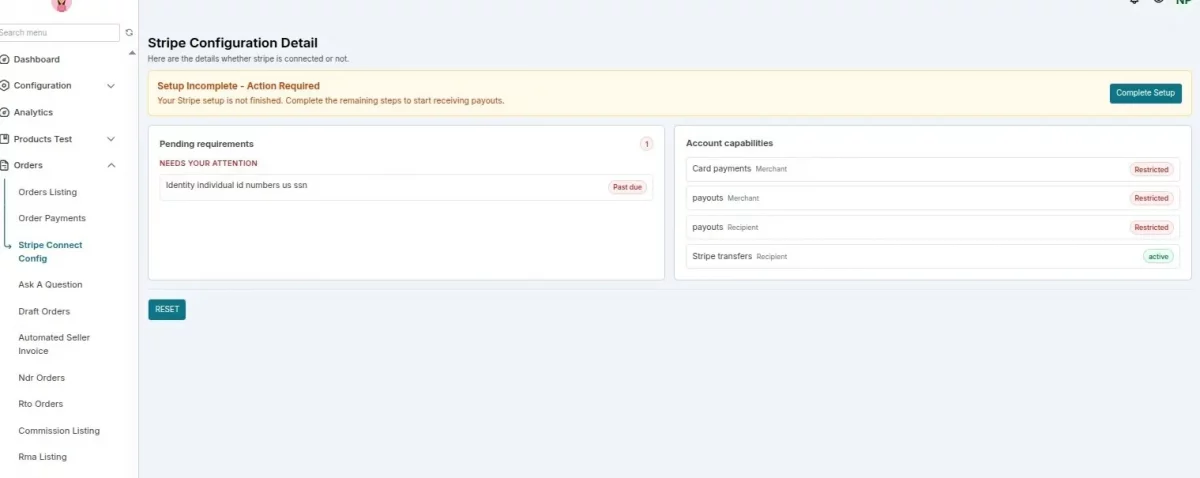Open Orders Listing in sidebar
Viewport: 1200px width, 478px height.
pyautogui.click(x=47, y=192)
